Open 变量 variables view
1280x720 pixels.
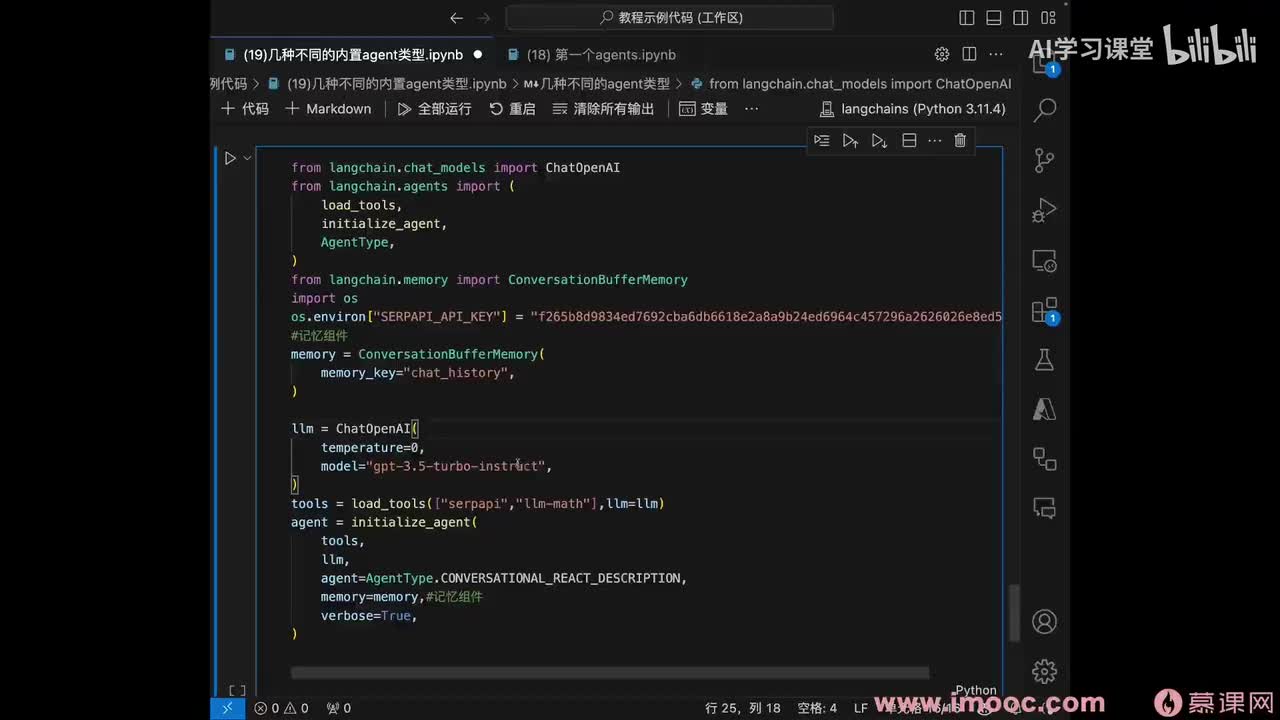point(704,109)
